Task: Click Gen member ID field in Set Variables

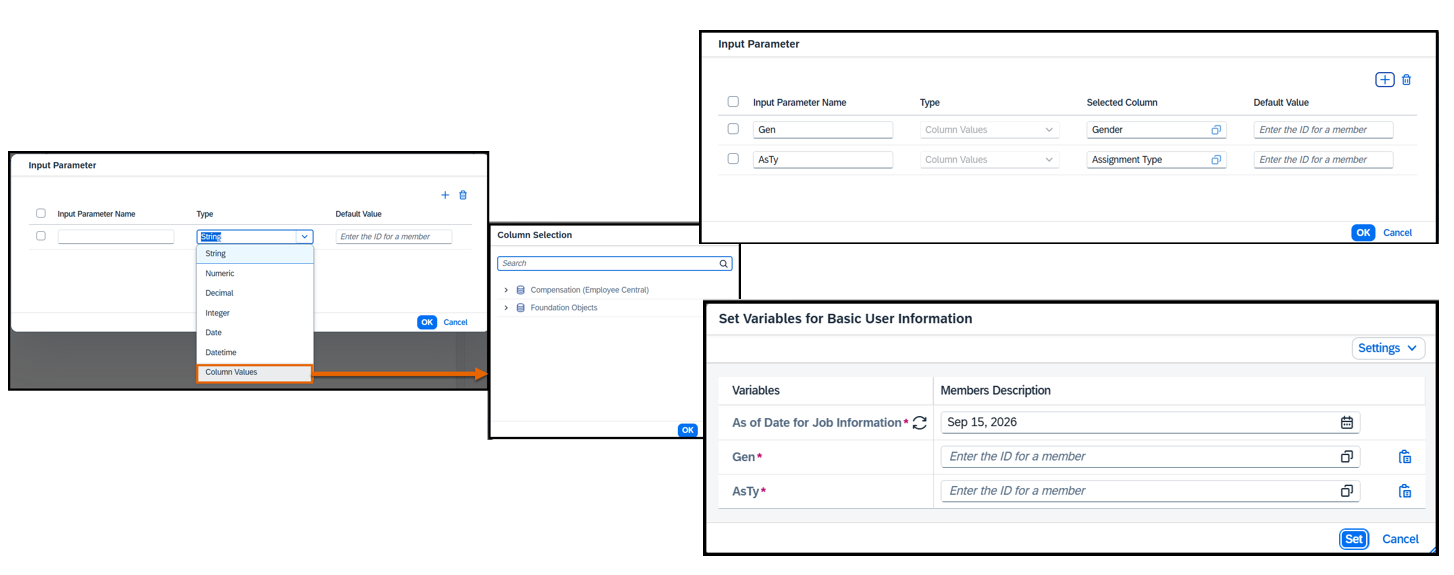Action: click(1150, 456)
